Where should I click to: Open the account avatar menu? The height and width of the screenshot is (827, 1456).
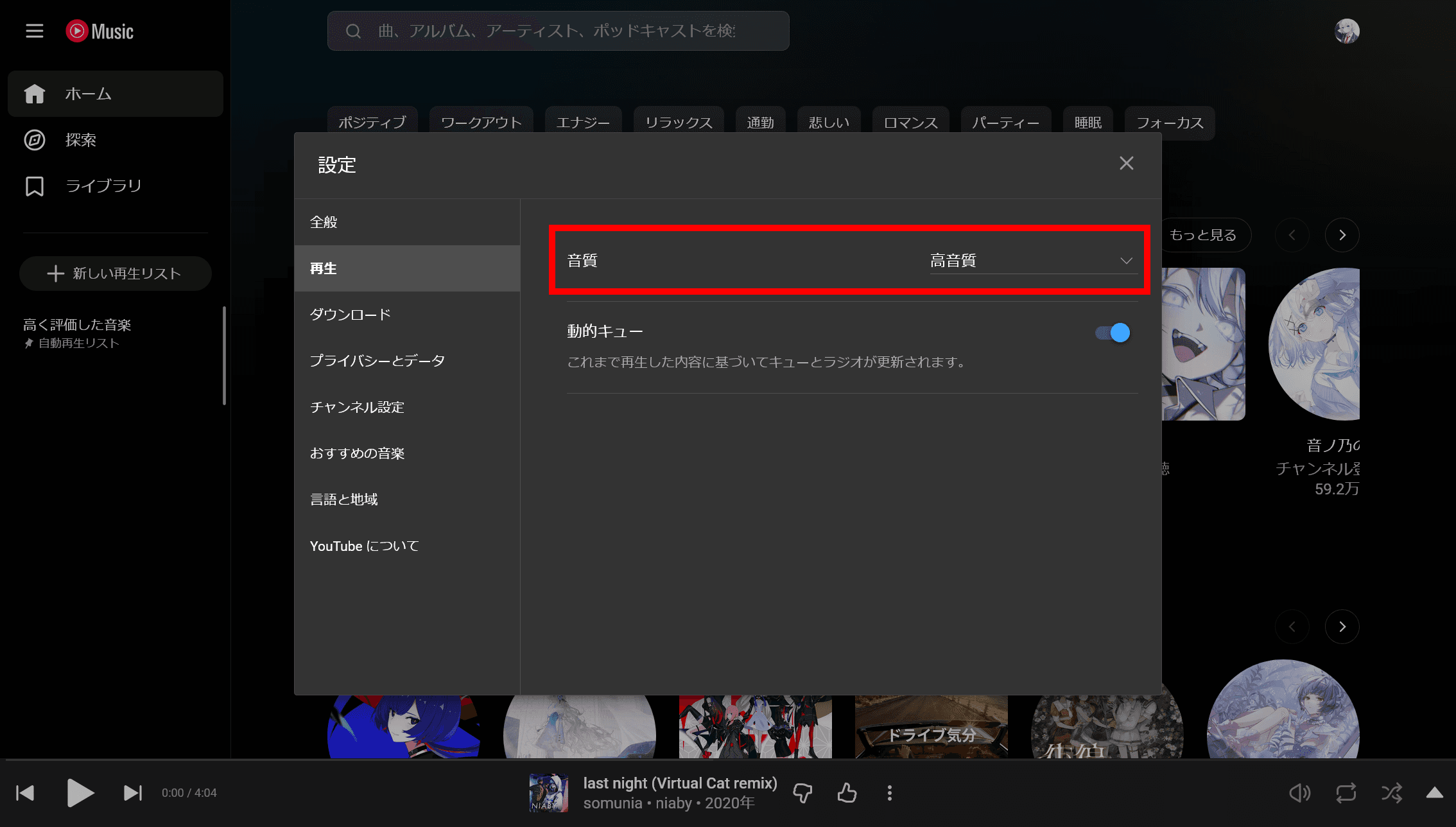(1346, 31)
